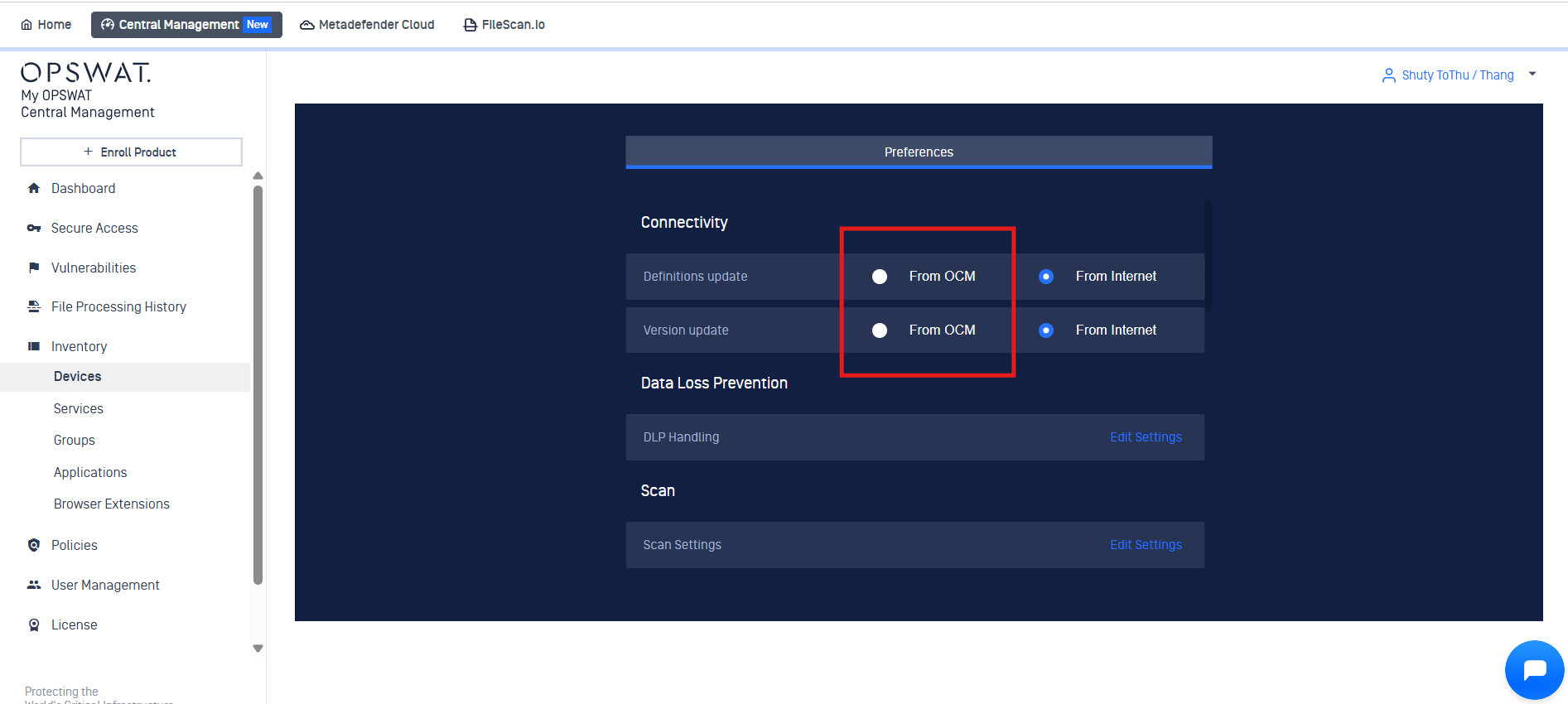
Task: Click the Enroll Product button
Action: coord(131,152)
